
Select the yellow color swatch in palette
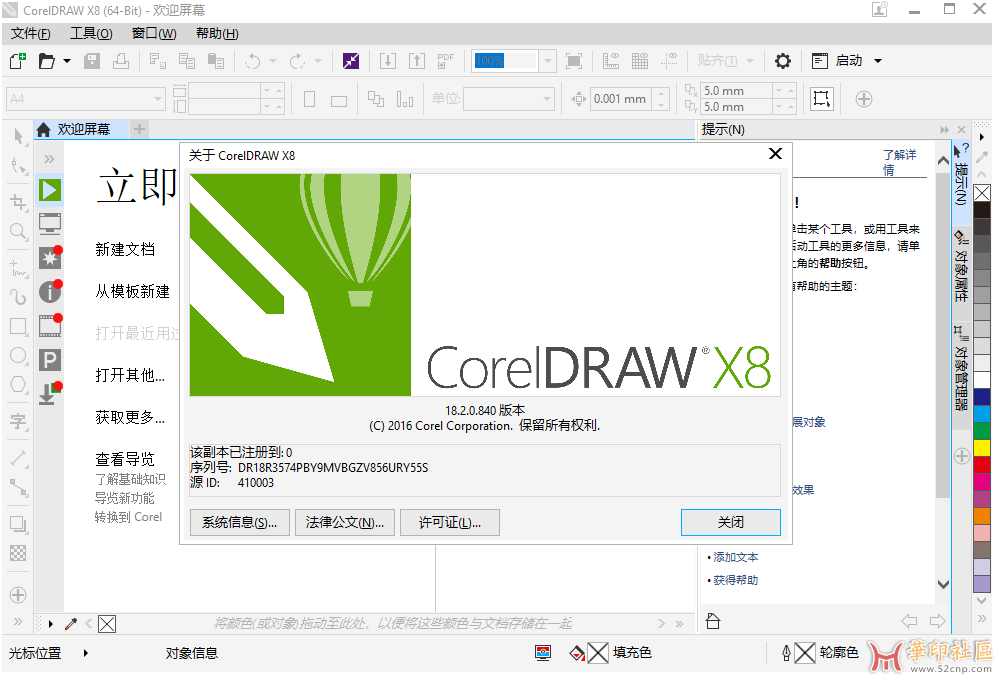(x=982, y=448)
